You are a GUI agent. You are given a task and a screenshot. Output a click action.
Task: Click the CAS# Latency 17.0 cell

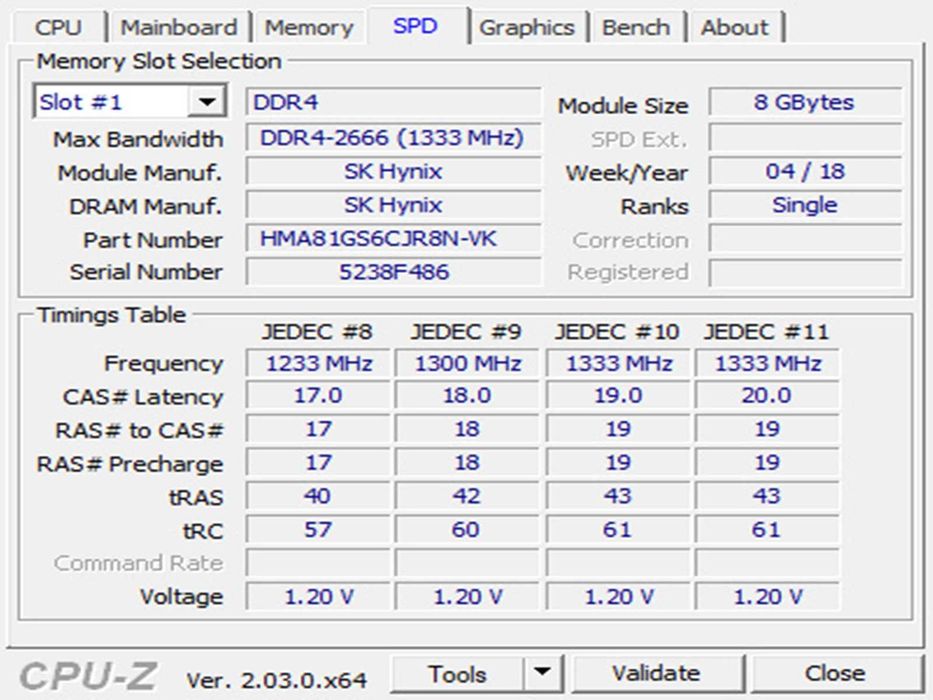point(318,396)
